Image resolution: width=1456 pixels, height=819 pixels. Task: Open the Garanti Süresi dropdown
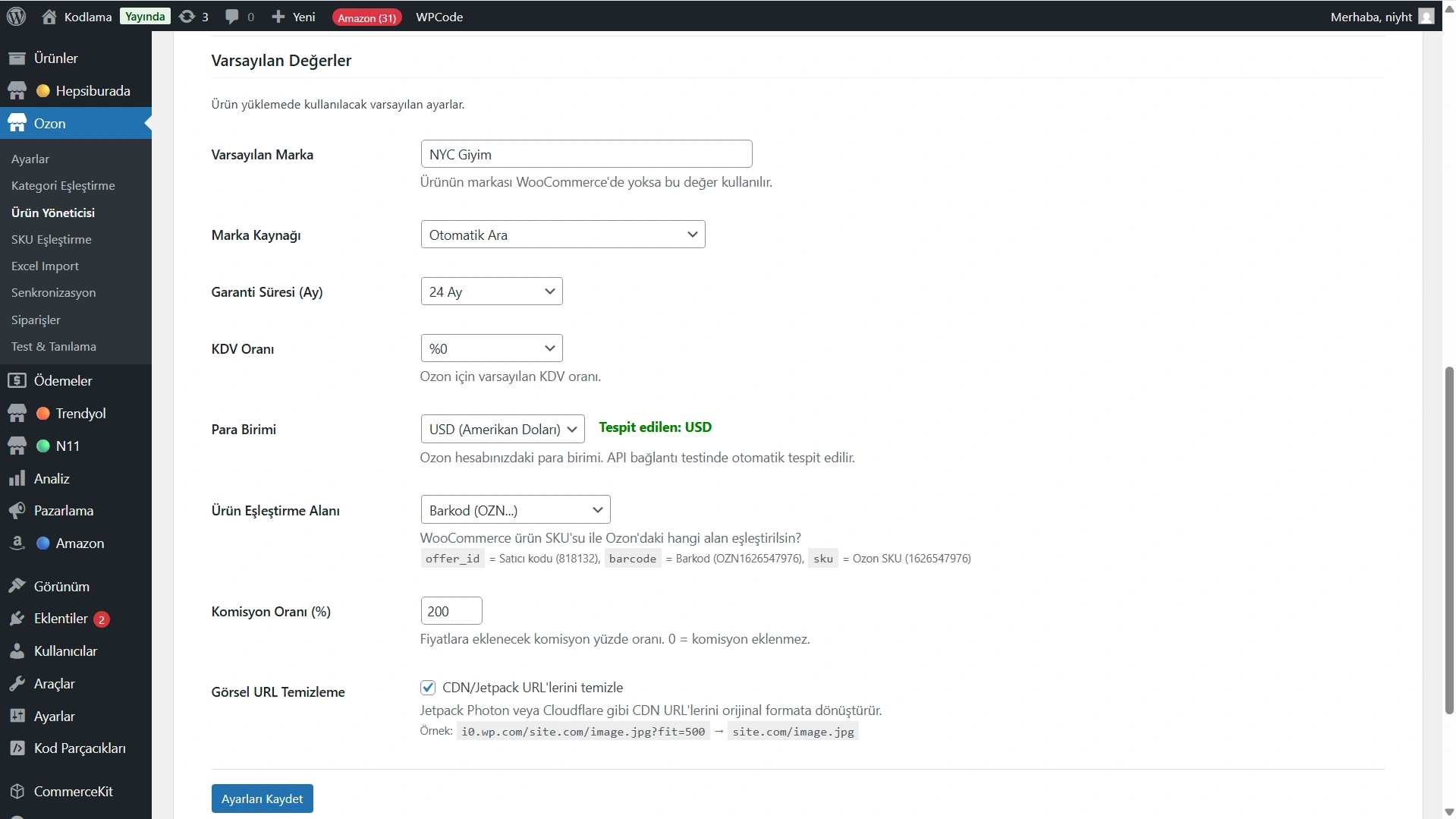pos(491,291)
